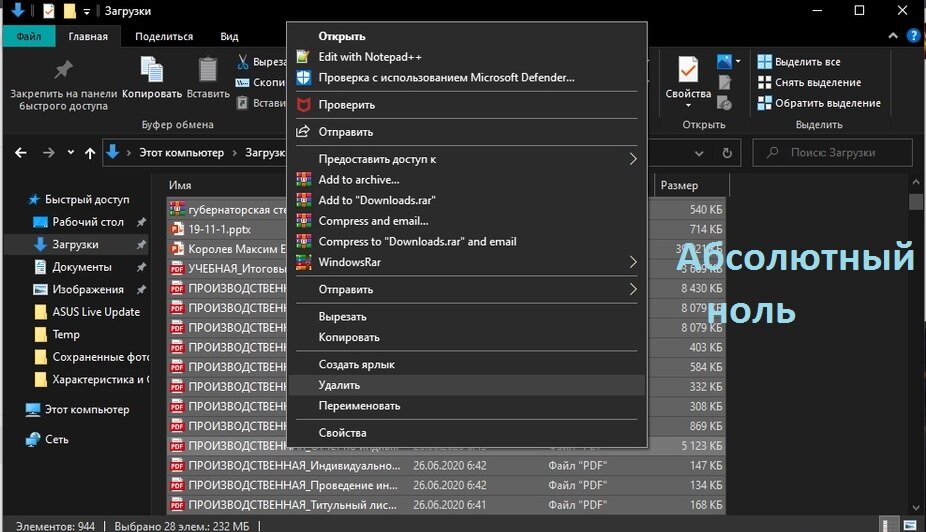Click the WindowsRar icon in context menu
926x532 pixels.
coord(304,262)
